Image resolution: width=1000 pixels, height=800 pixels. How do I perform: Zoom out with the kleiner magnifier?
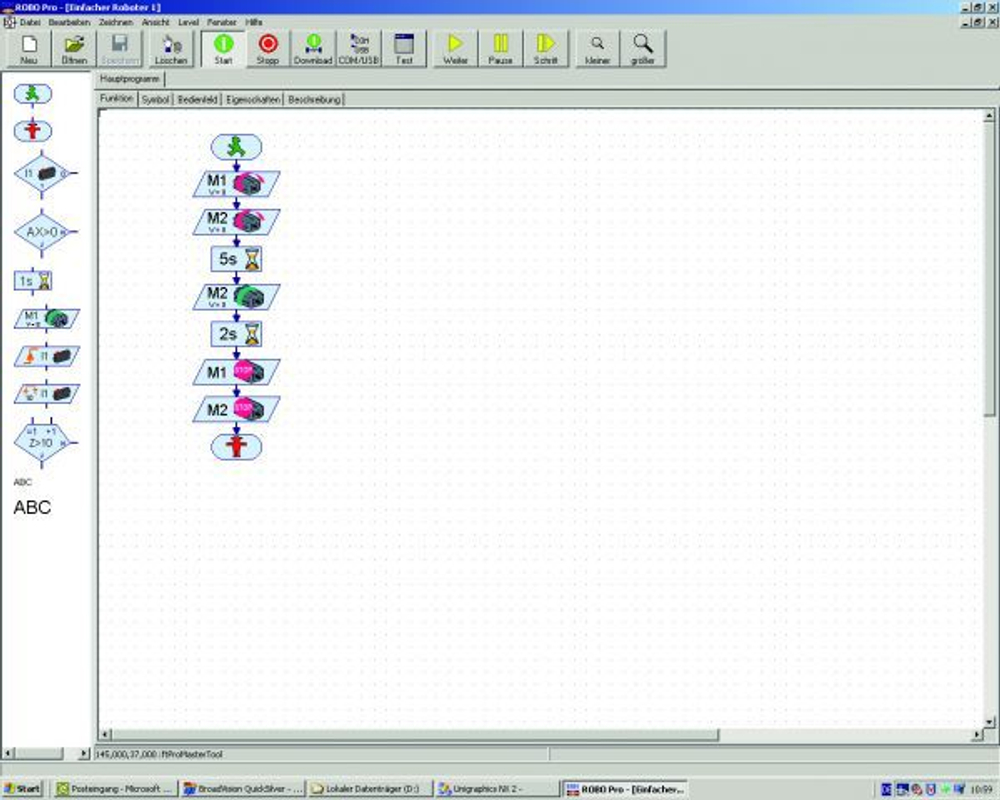coord(597,48)
